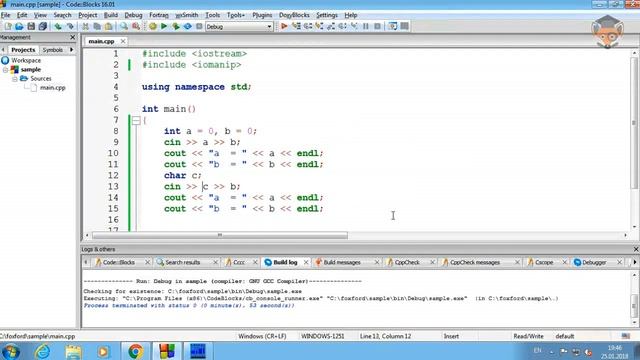Open Internet Explorer from the taskbar
The width and height of the screenshot is (640, 360).
pyautogui.click(x=43, y=351)
